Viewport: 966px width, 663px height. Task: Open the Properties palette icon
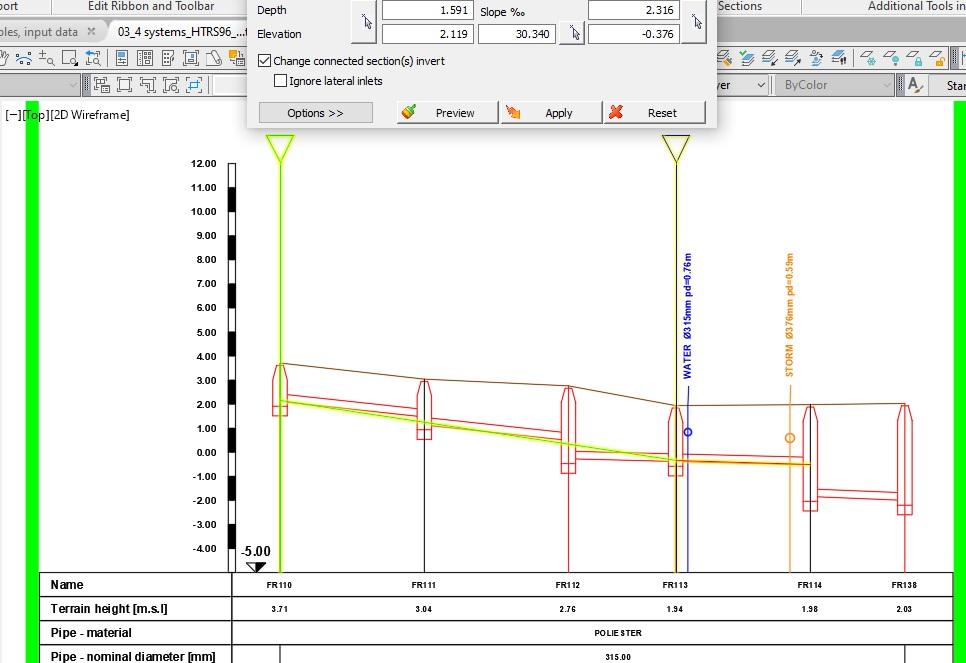(121, 59)
